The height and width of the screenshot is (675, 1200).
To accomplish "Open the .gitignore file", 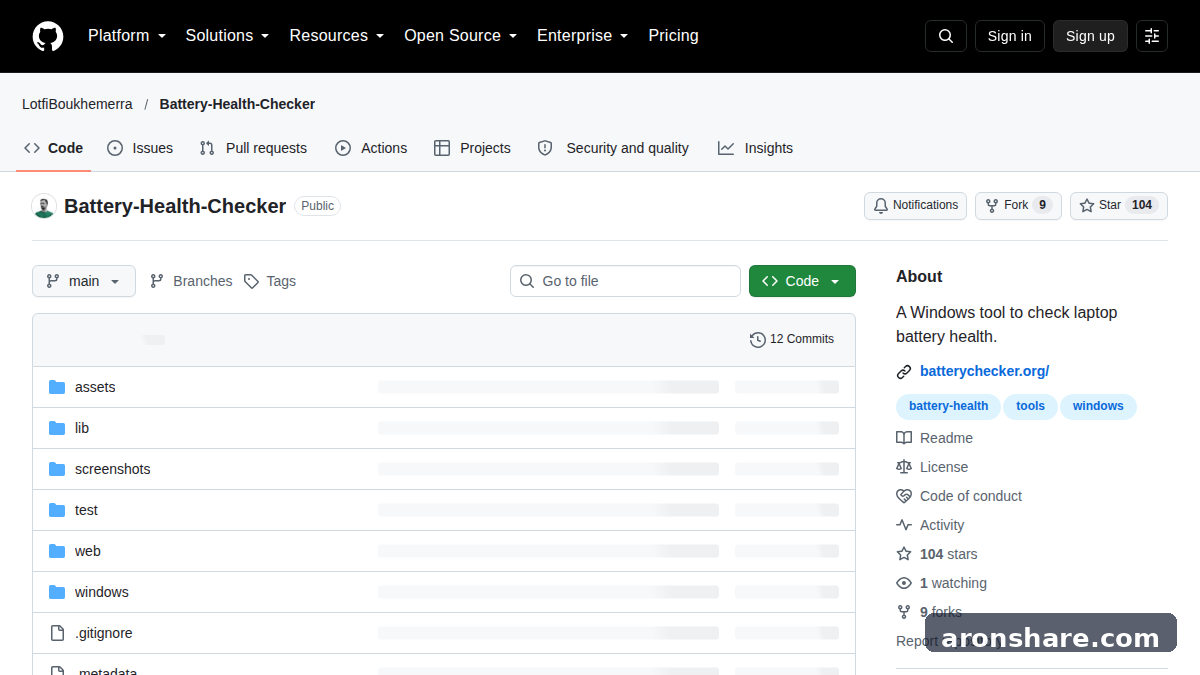I will [x=103, y=633].
